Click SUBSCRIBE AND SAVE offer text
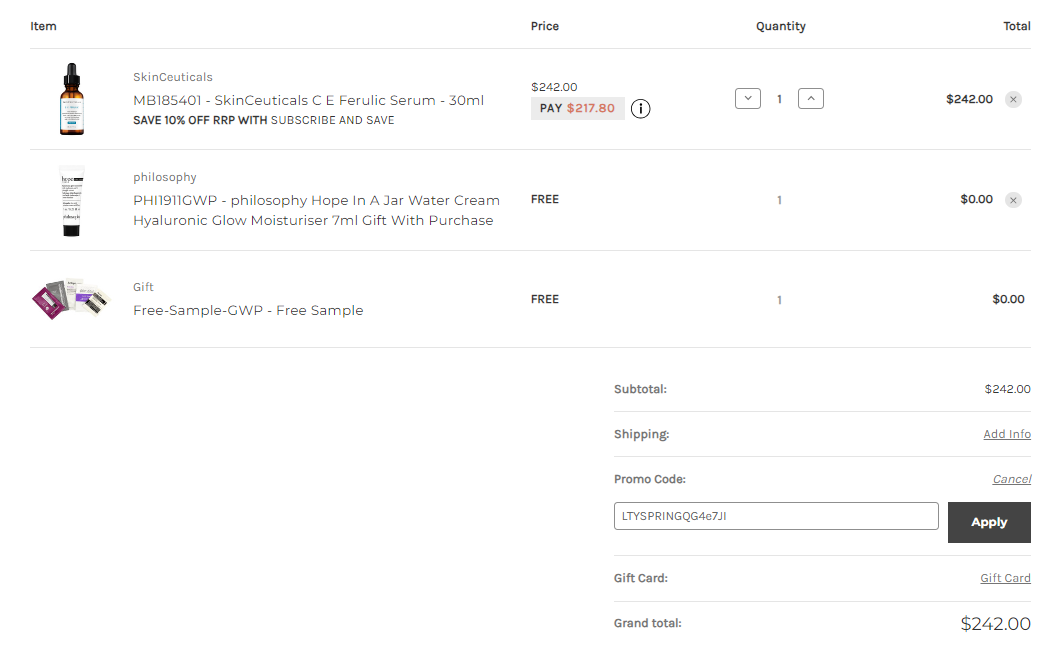 pyautogui.click(x=332, y=120)
